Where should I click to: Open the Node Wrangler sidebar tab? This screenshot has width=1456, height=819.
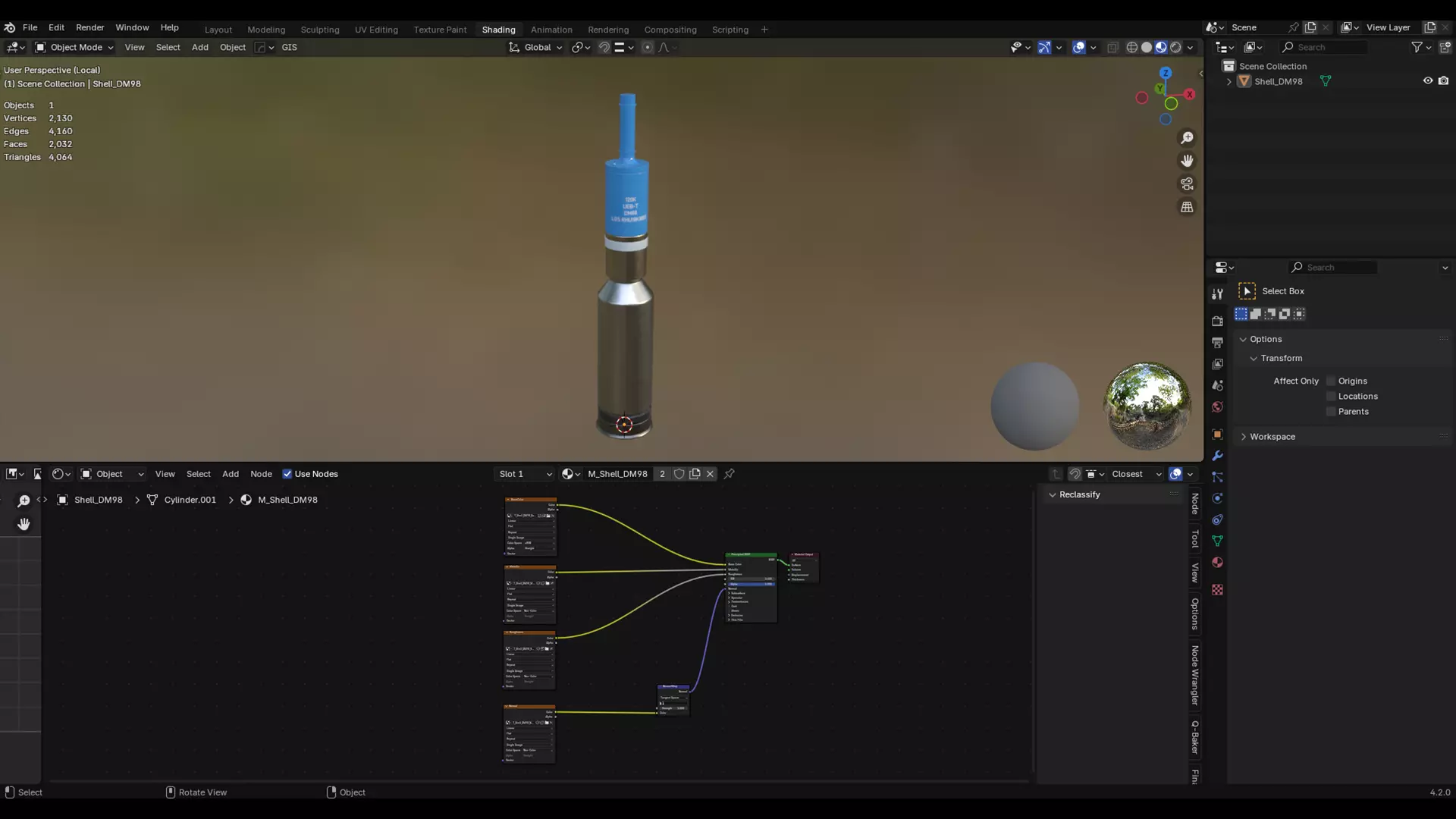pos(1195,675)
